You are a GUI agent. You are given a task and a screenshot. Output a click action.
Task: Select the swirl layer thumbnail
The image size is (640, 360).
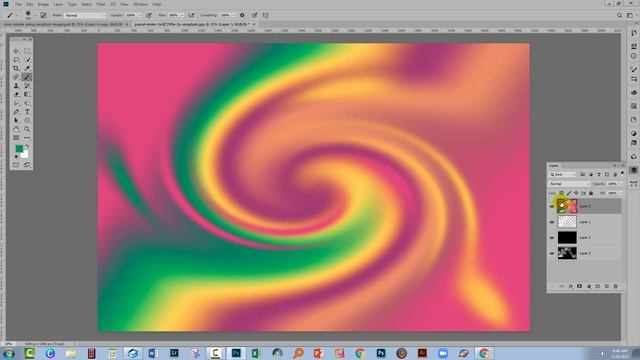click(x=567, y=206)
